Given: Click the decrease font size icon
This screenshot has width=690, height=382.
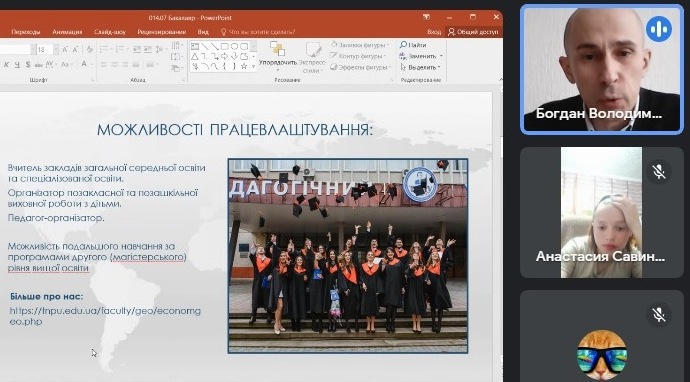Looking at the screenshot, I should tap(75, 49).
